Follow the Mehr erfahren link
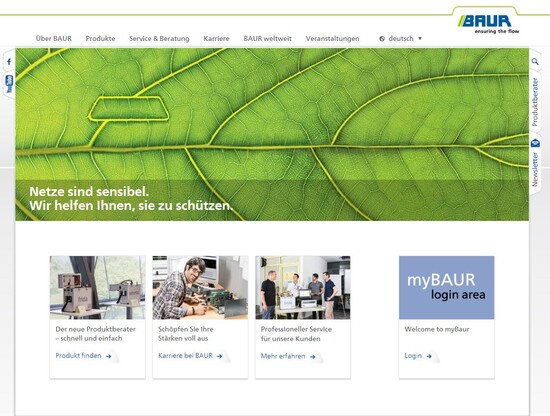This screenshot has width=550, height=416. pyautogui.click(x=283, y=356)
